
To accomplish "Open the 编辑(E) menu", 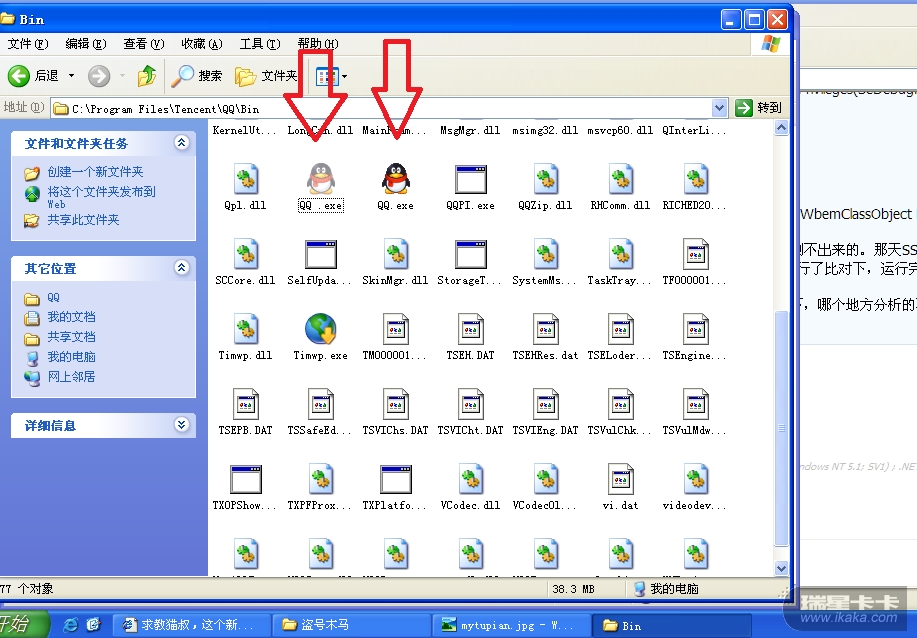I will coord(86,44).
